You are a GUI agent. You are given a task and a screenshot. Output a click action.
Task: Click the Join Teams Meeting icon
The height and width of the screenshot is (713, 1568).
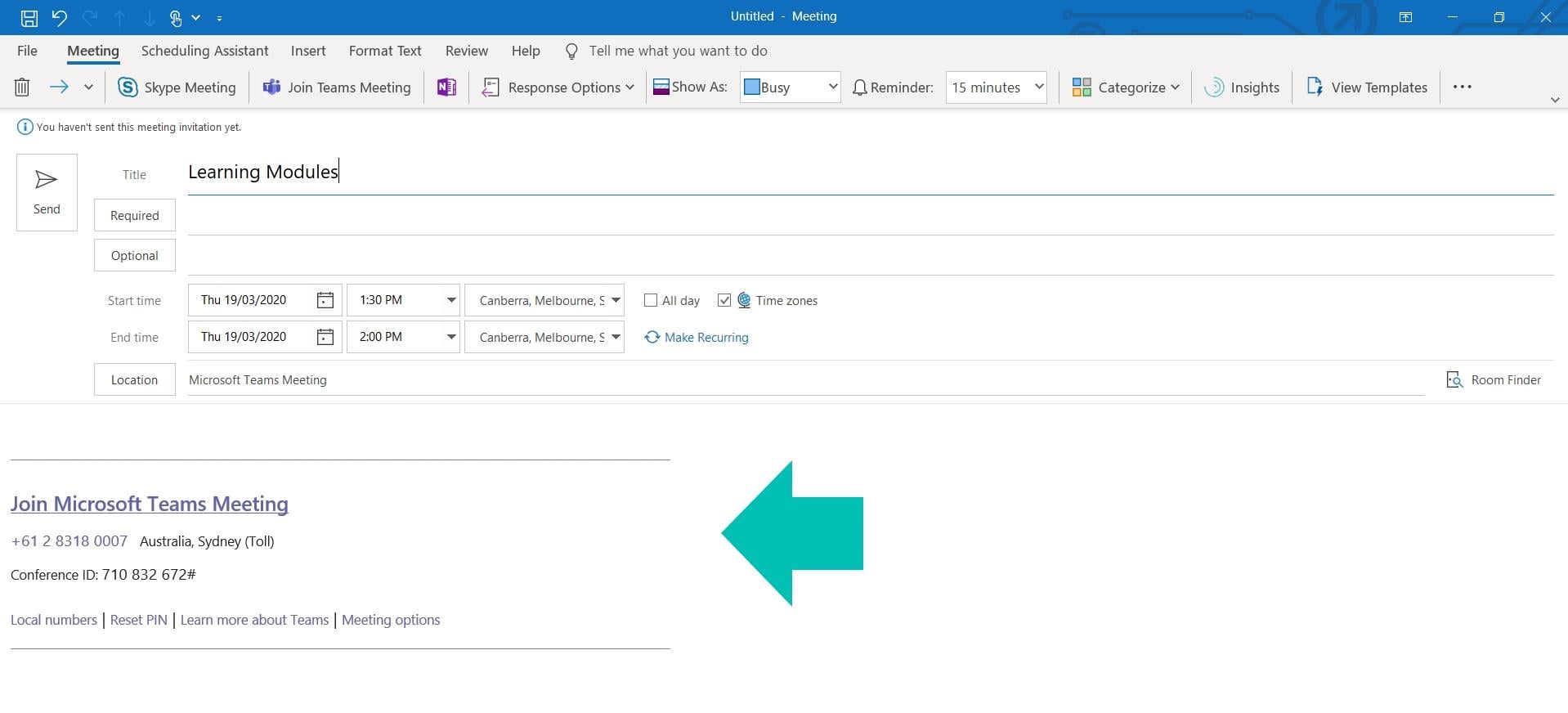(x=271, y=87)
